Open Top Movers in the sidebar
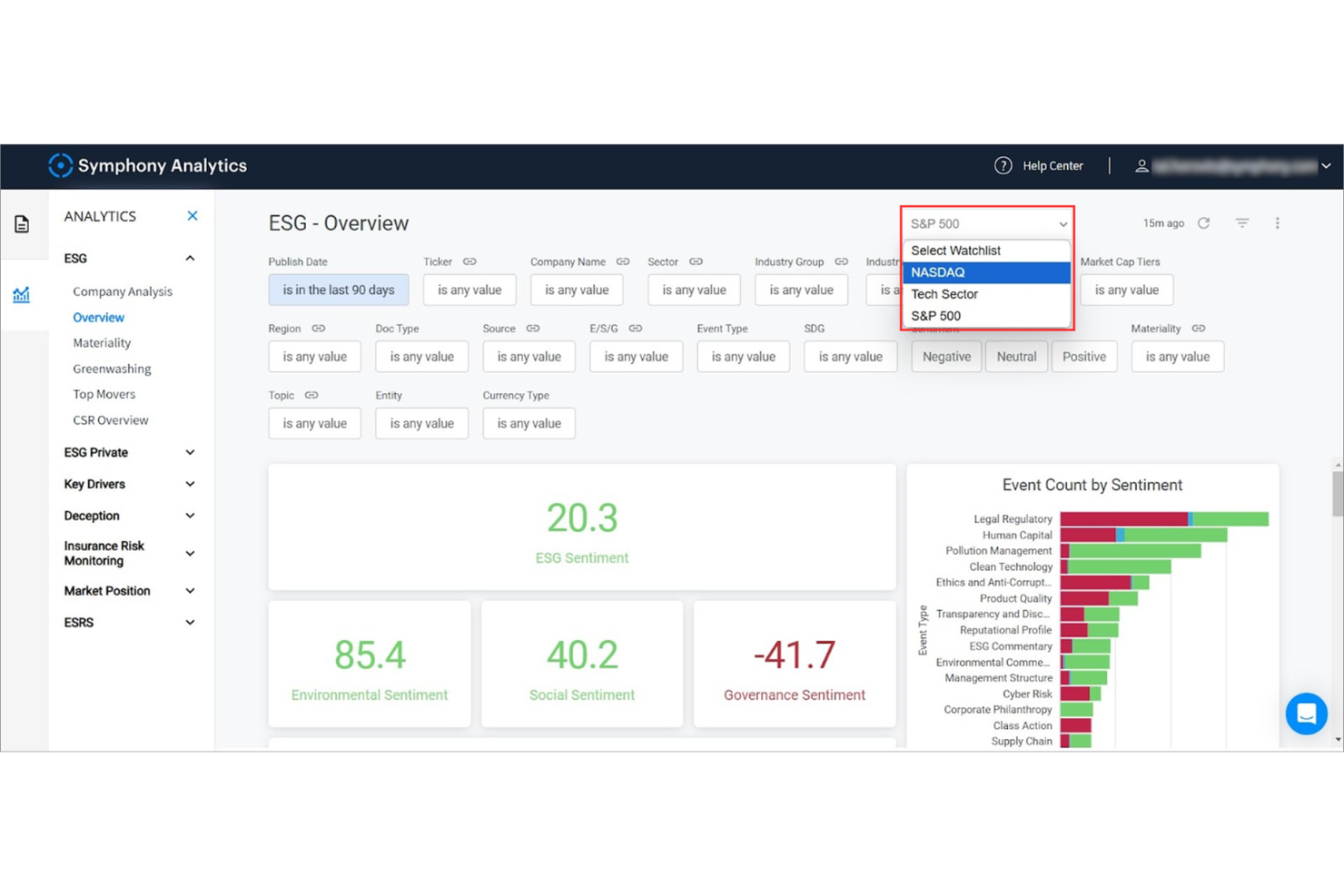This screenshot has height=896, width=1344. (x=104, y=394)
